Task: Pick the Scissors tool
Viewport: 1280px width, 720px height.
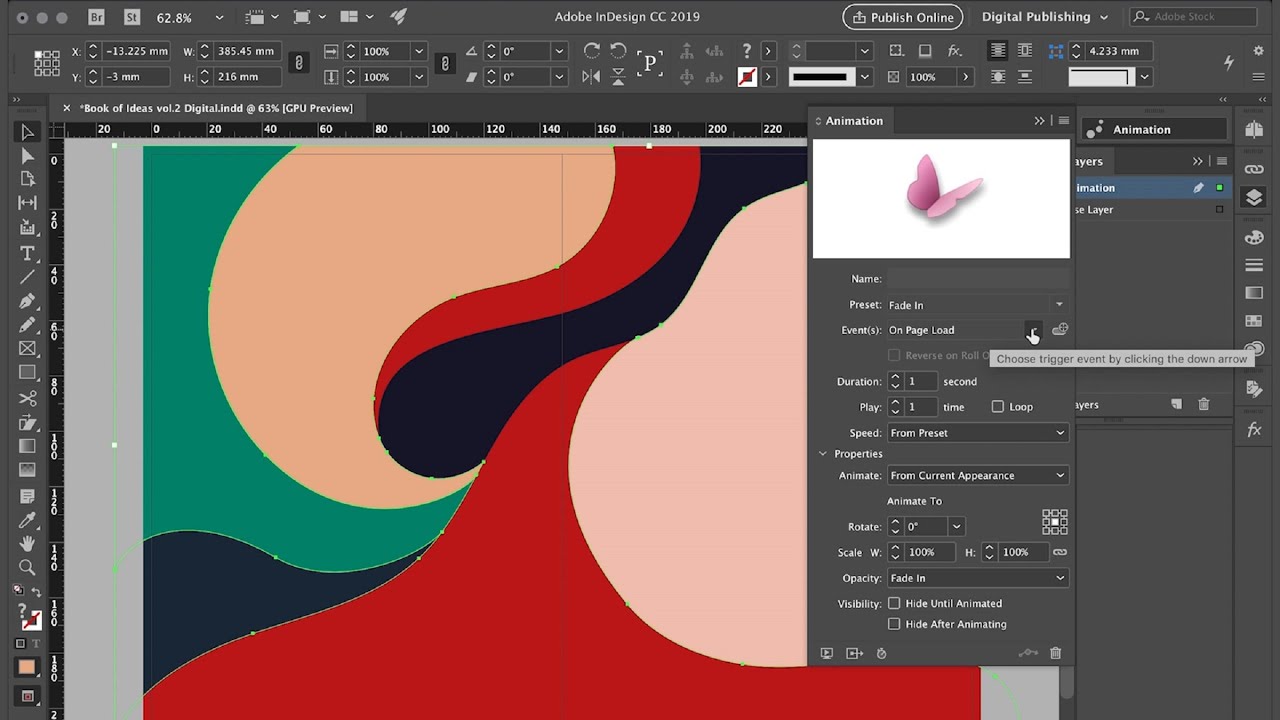Action: point(27,398)
